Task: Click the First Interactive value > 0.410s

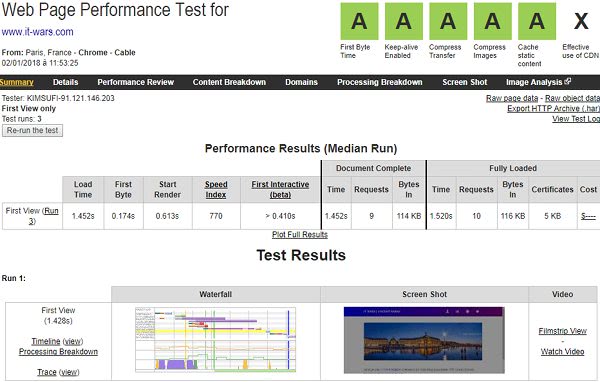Action: (280, 216)
